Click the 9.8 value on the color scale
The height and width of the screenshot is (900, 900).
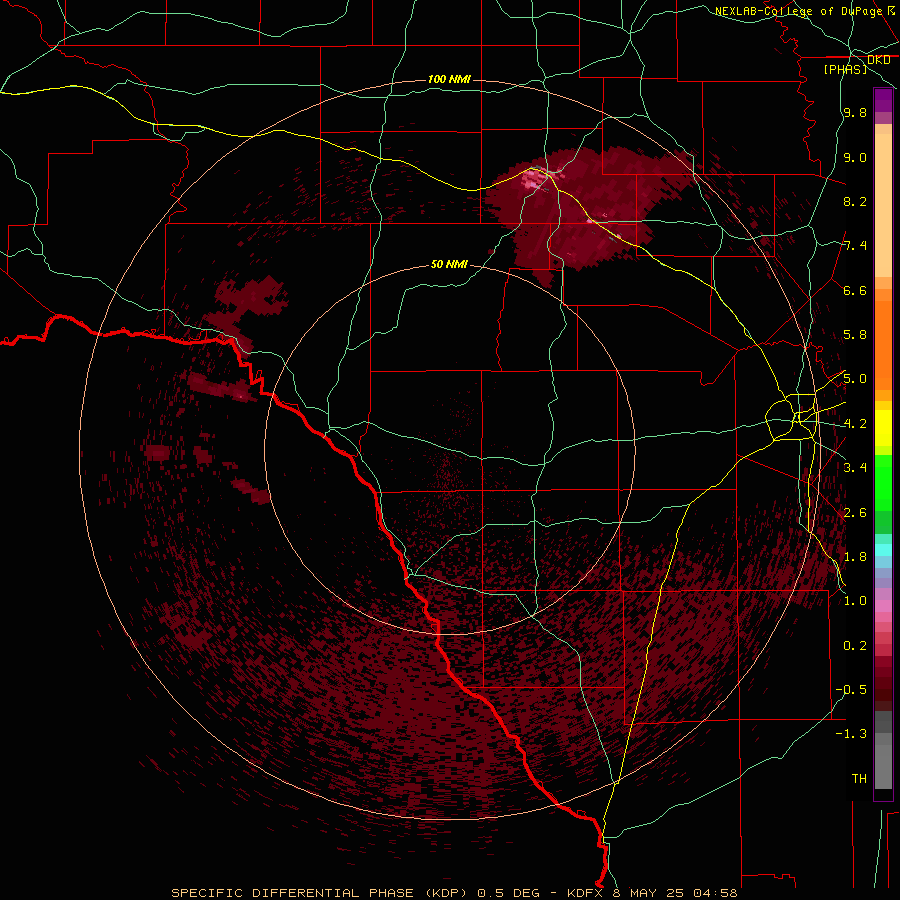[855, 113]
